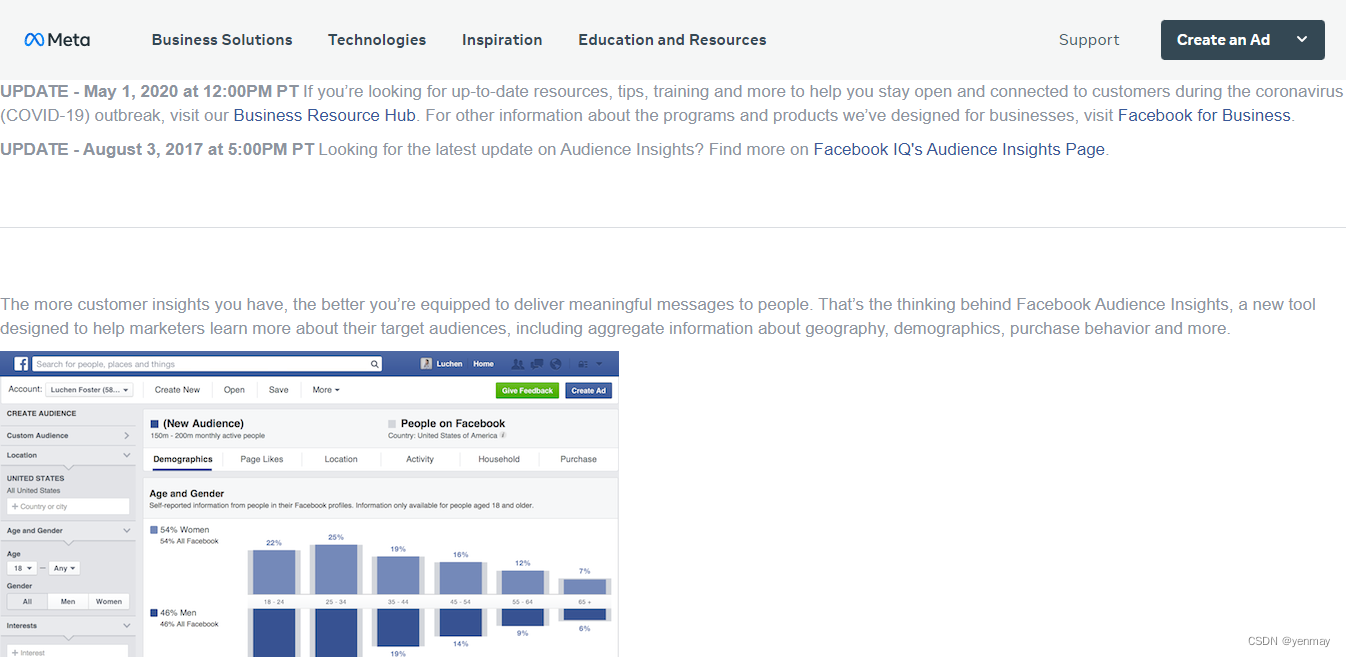Open the Inspiration menu
Viewport: 1346px width, 657px height.
click(502, 40)
